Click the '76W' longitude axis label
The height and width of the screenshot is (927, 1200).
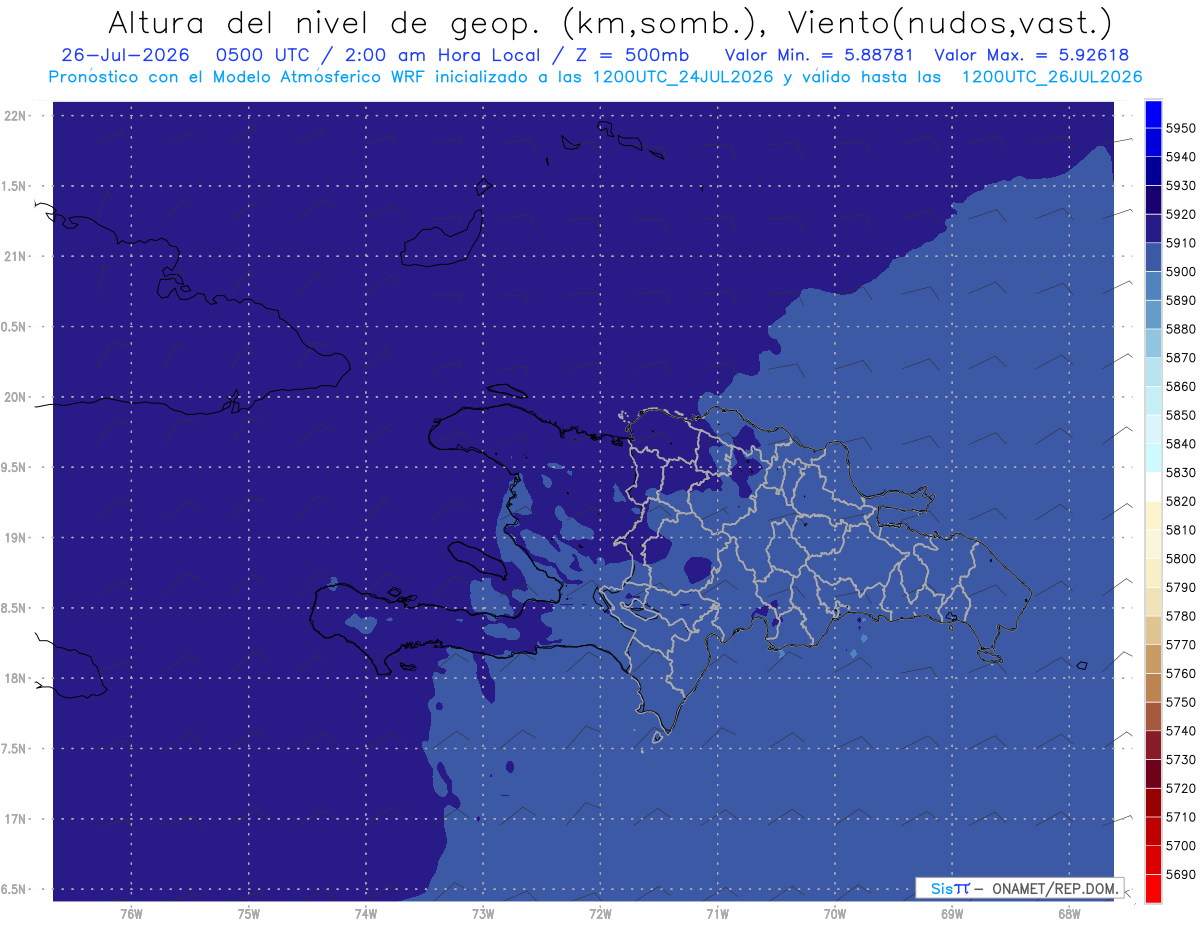pos(131,913)
